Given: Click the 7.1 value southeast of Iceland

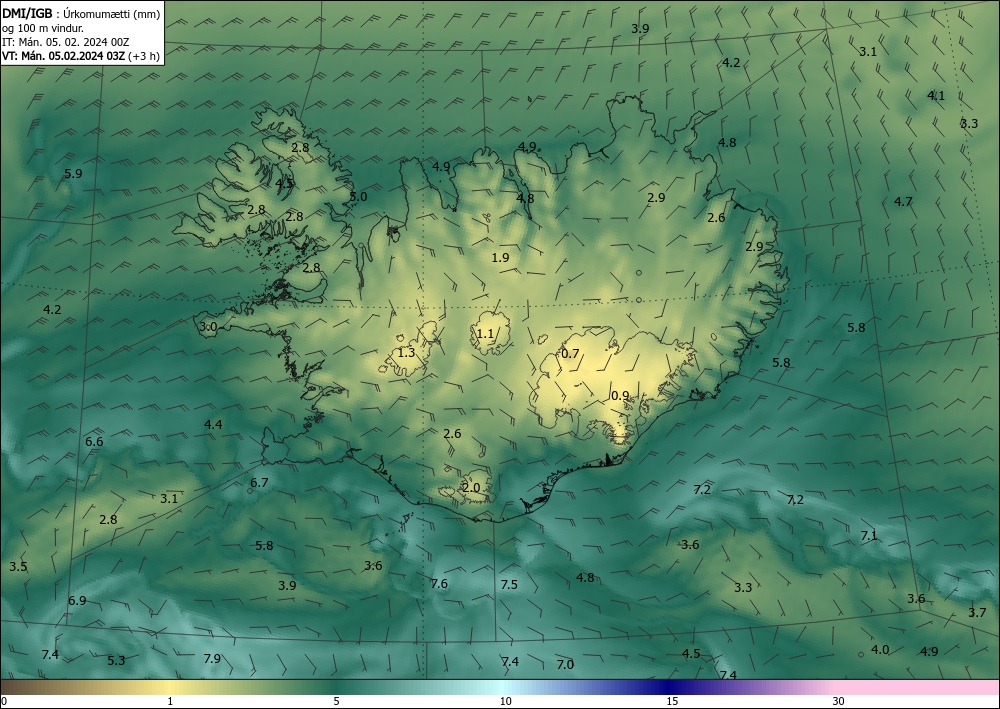Looking at the screenshot, I should pos(869,536).
